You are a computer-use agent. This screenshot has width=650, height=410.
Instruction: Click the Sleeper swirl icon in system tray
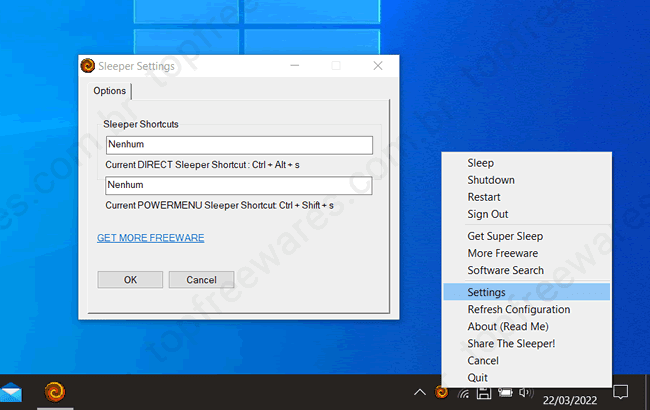click(x=441, y=393)
